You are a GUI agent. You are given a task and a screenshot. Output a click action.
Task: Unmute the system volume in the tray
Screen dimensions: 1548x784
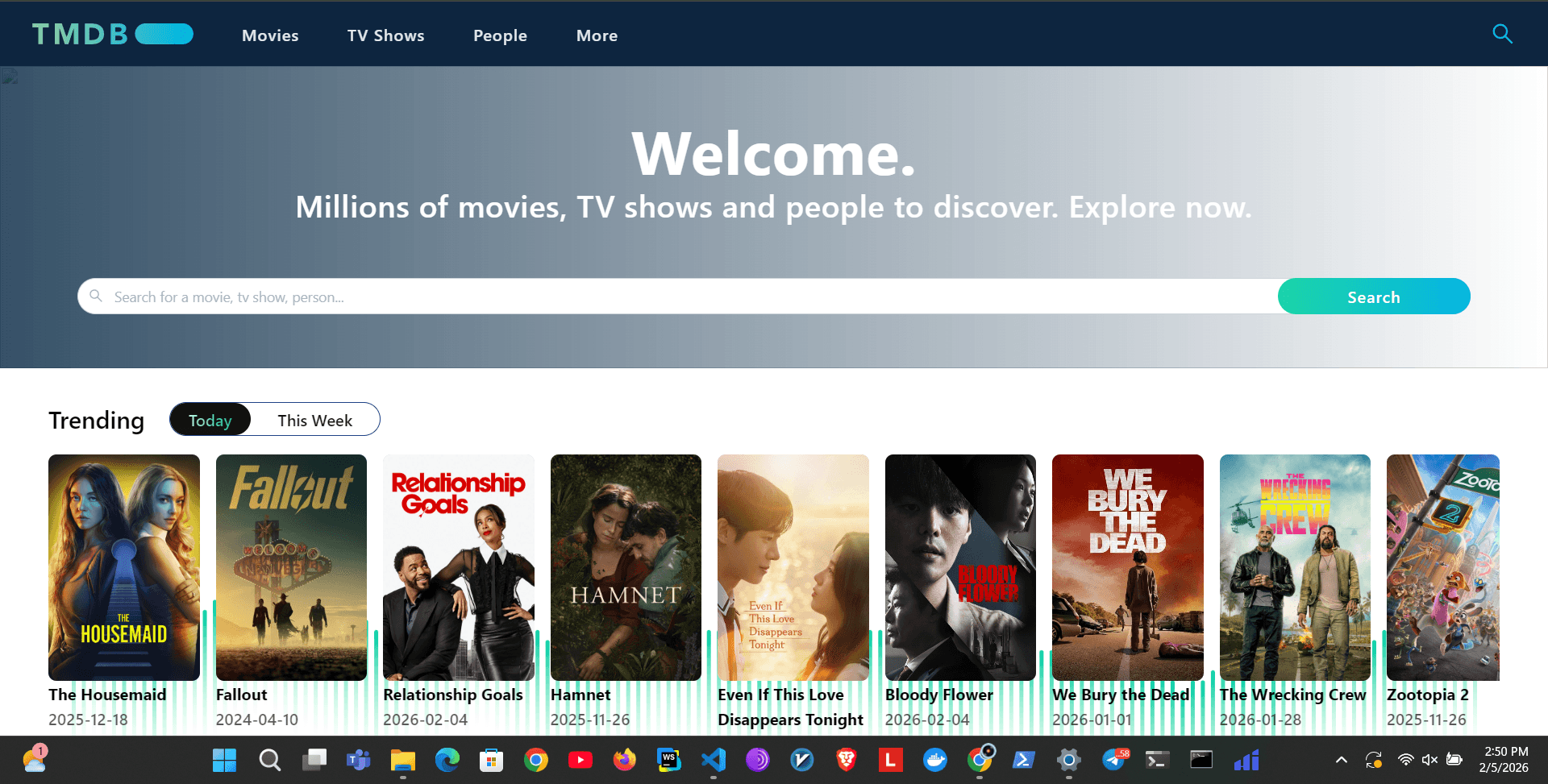1430,760
